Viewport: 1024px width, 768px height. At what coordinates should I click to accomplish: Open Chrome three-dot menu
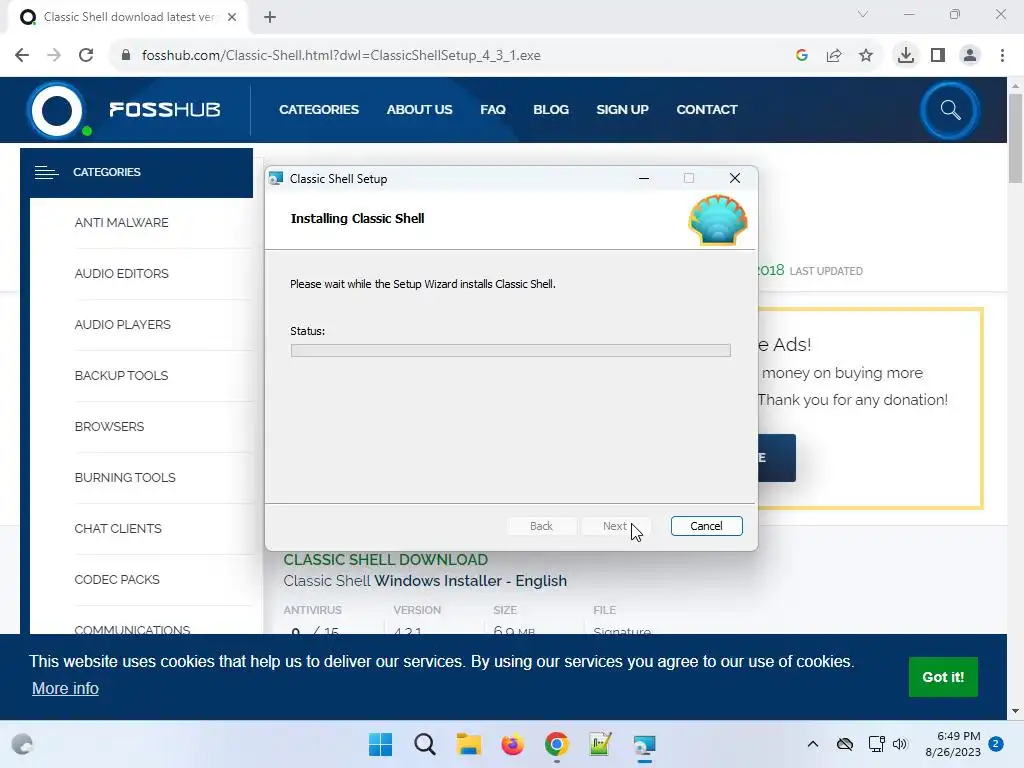pyautogui.click(x=1002, y=56)
